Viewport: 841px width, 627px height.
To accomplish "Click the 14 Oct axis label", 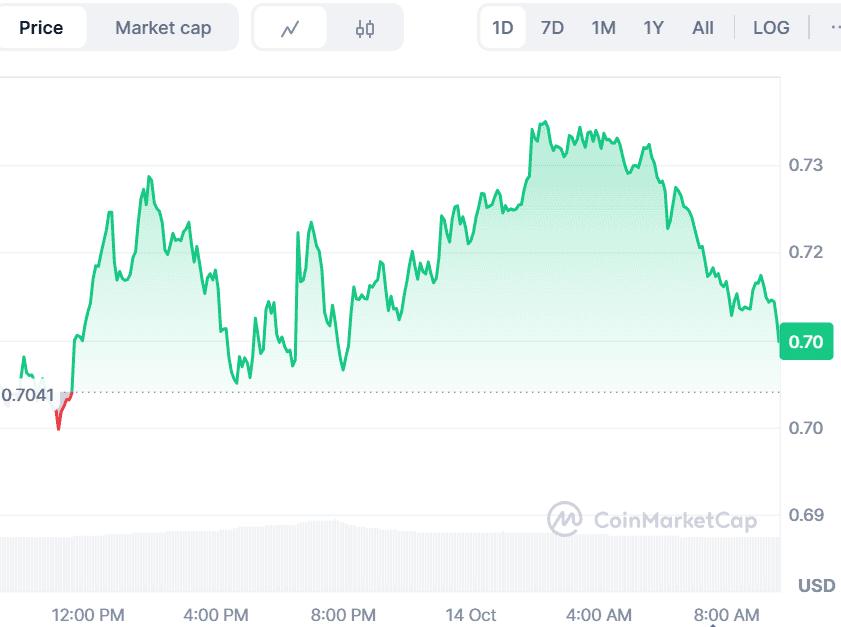I will (471, 615).
